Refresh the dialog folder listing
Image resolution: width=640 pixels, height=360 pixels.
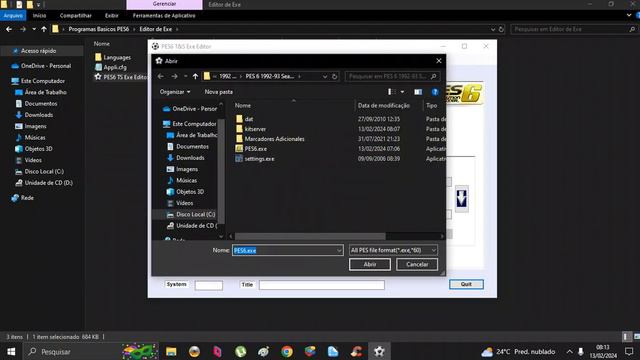tap(334, 76)
